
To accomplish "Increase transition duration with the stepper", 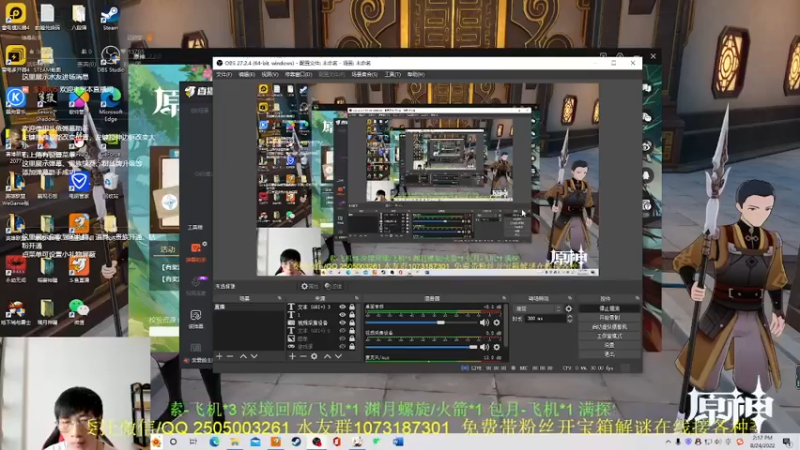I will coord(570,316).
